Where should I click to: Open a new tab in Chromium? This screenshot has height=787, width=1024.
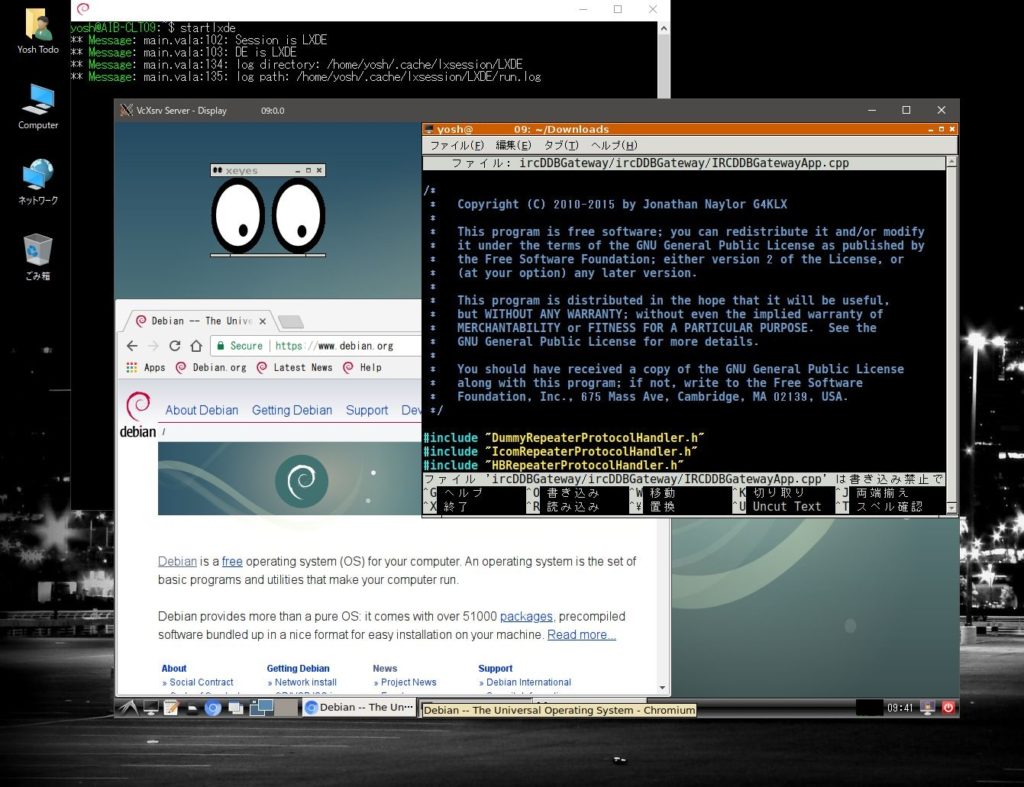(291, 322)
